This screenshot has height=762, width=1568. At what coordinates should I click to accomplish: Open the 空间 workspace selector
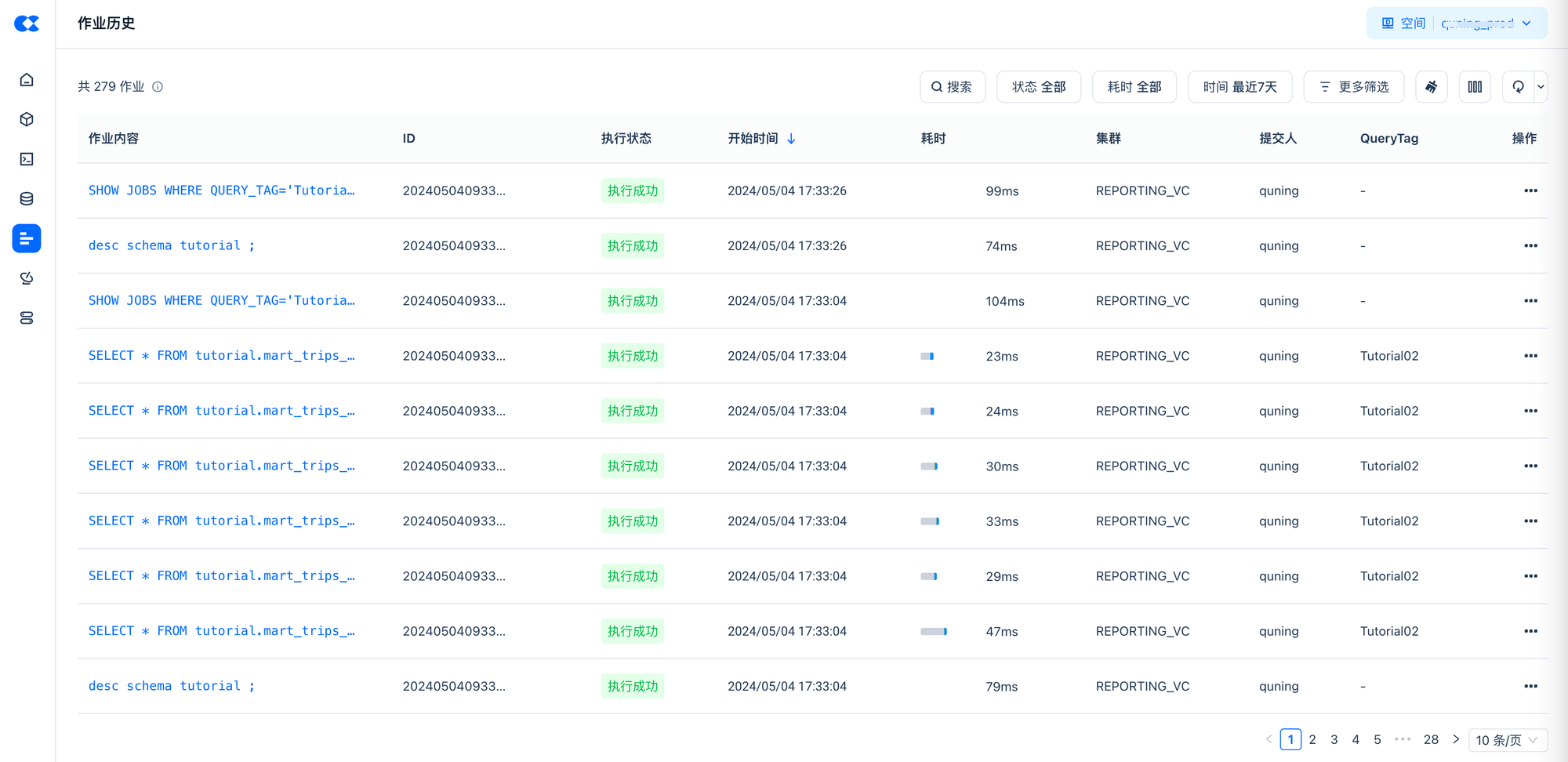coord(1456,24)
